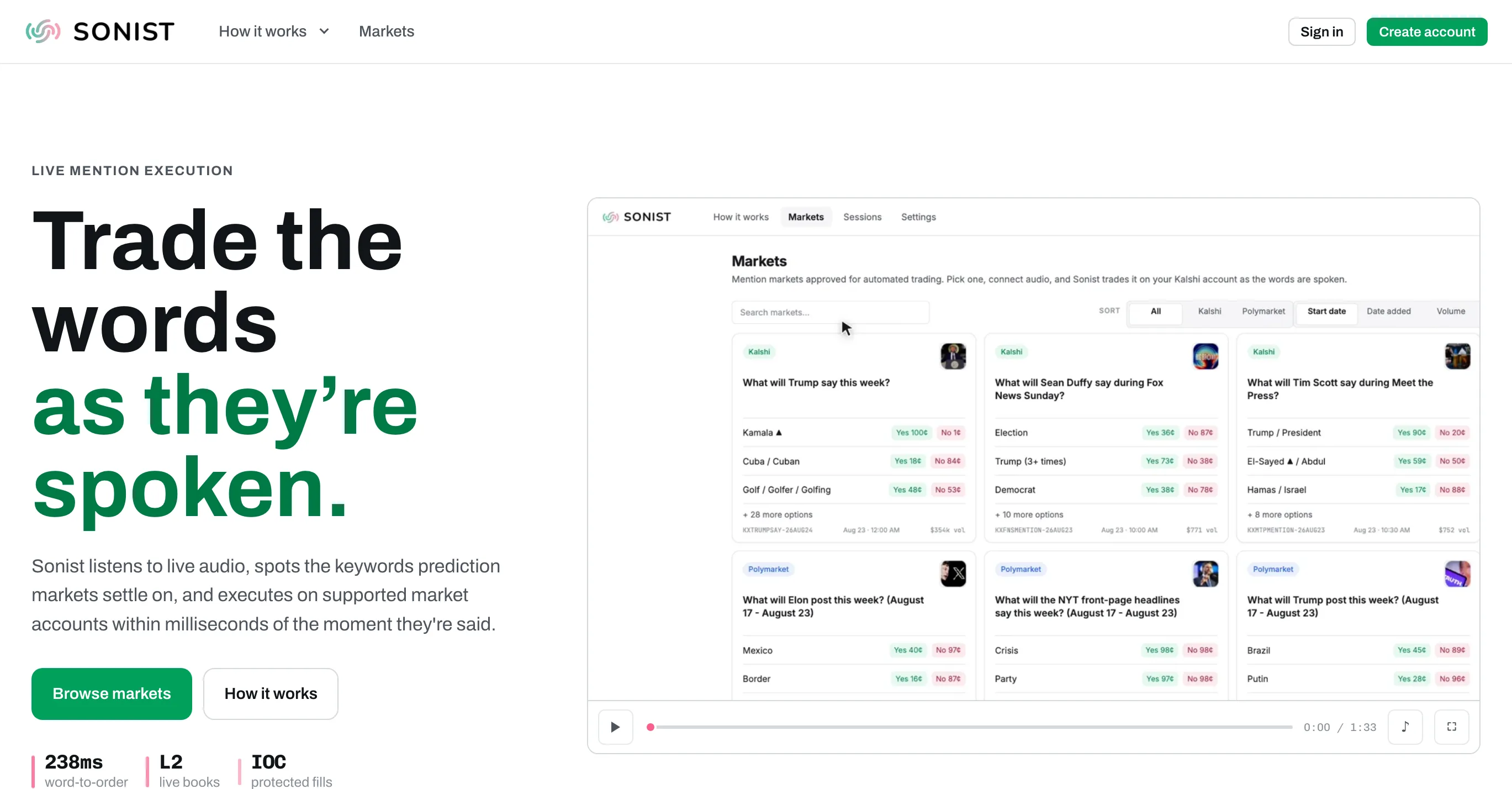Screen dimensions: 1512x789
Task: Expand + 8 more options
Action: click(1280, 514)
